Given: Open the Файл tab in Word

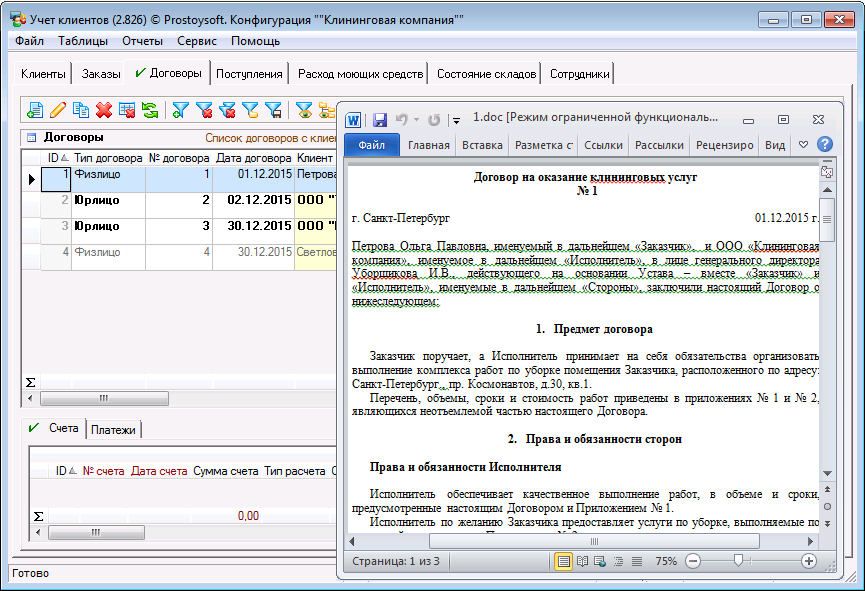Looking at the screenshot, I should (x=372, y=145).
